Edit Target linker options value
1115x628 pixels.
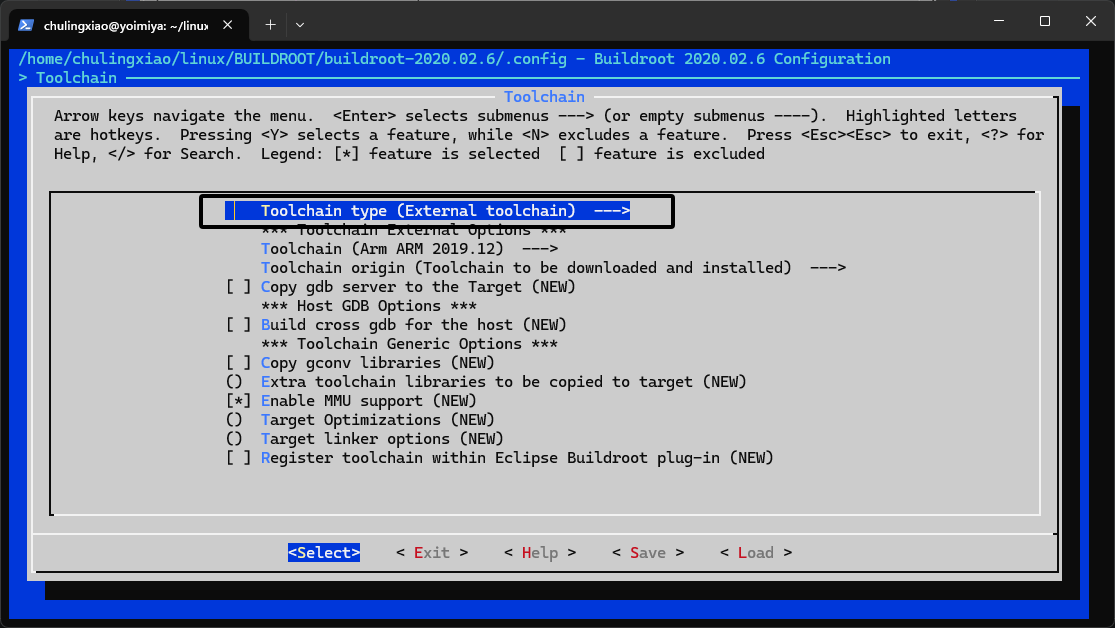(365, 439)
